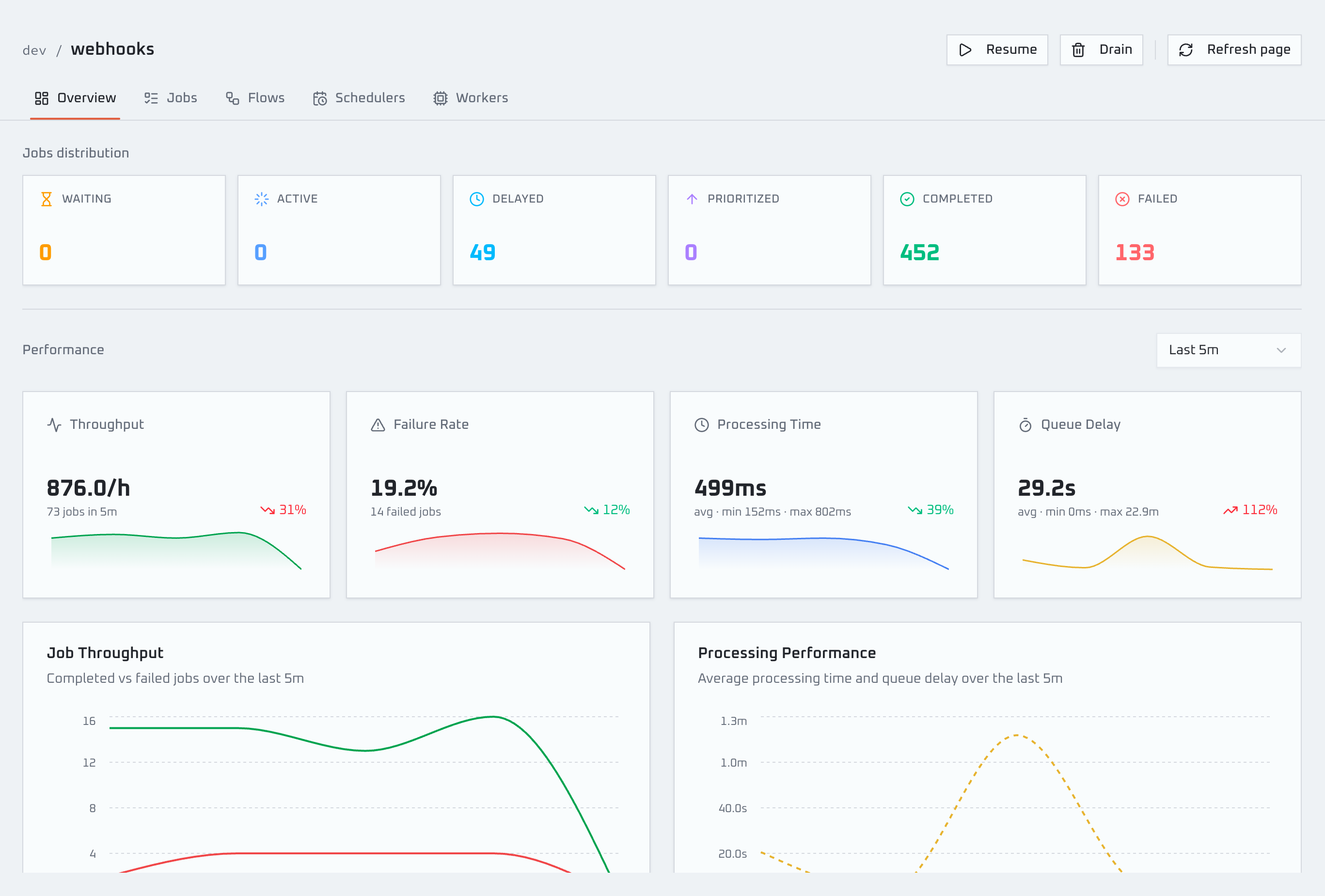Viewport: 1325px width, 896px height.
Task: Go to the Workers tab
Action: tap(471, 98)
